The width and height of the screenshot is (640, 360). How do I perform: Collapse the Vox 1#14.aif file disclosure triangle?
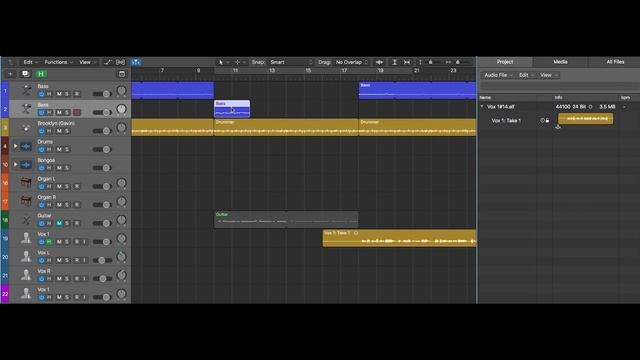point(482,107)
